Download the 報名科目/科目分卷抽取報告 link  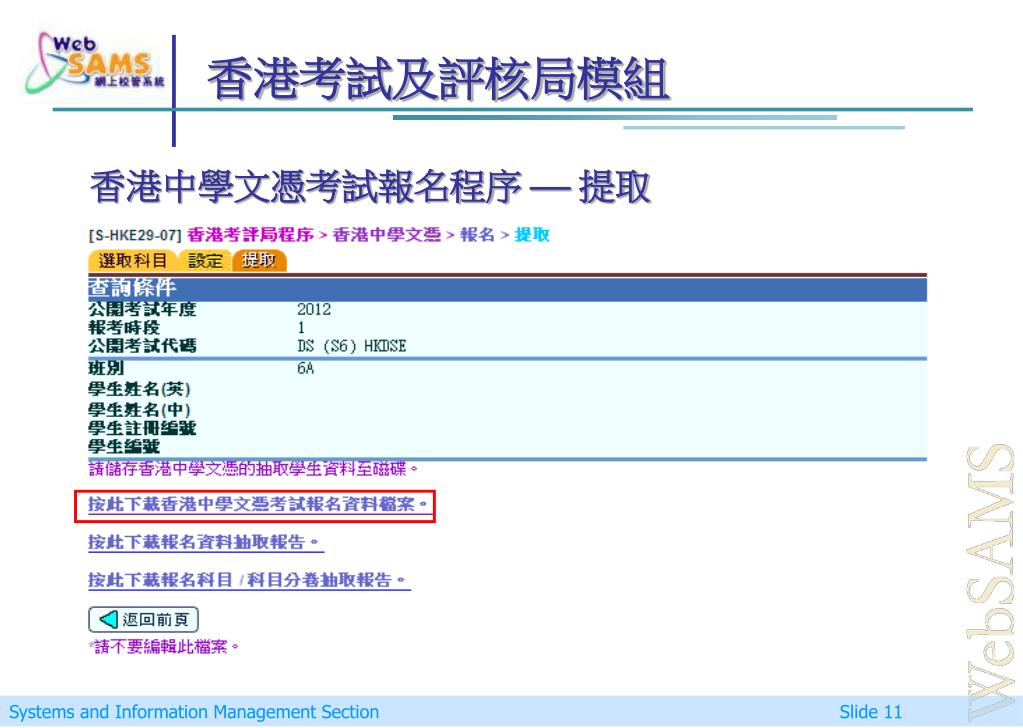point(247,580)
